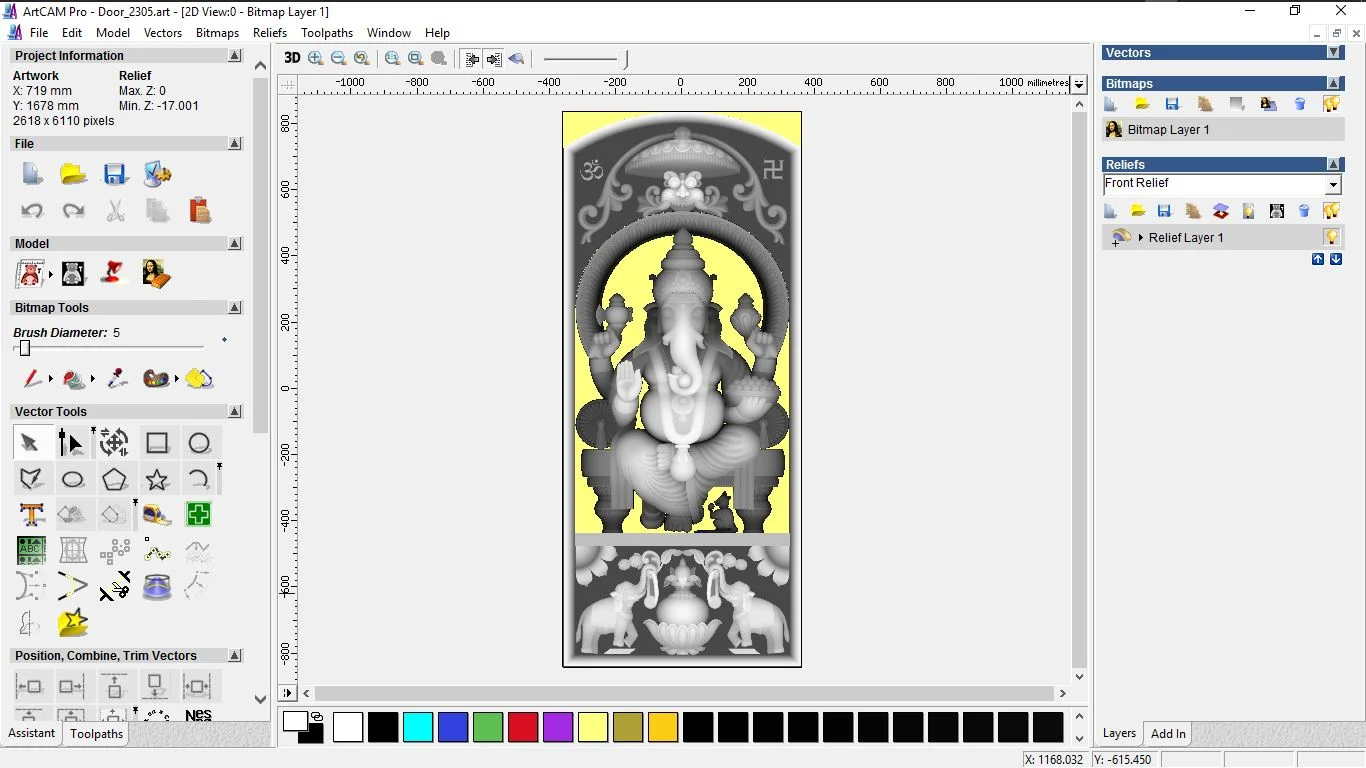Collapse the Project Information section

point(235,56)
